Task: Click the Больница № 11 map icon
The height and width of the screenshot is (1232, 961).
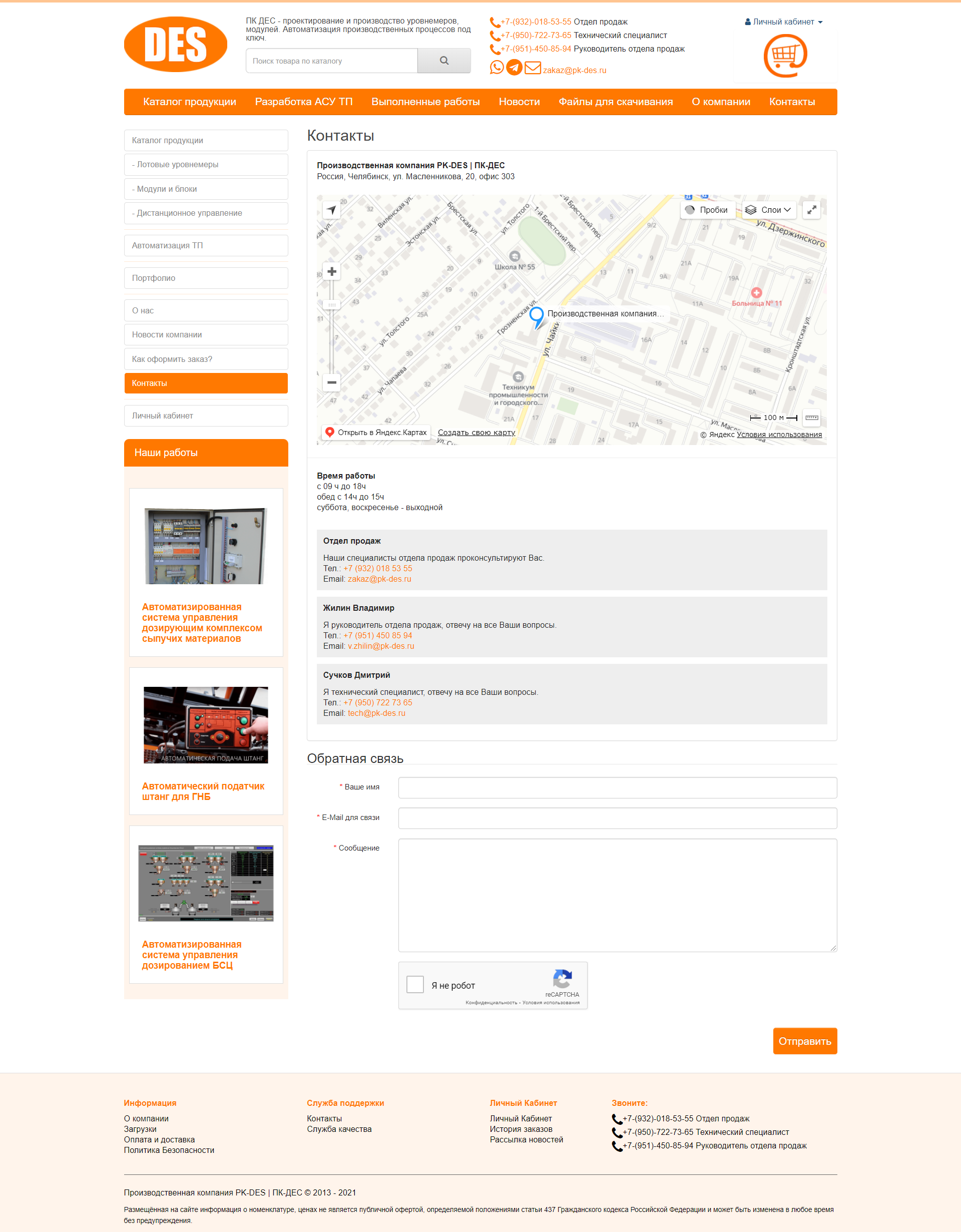Action: [756, 292]
